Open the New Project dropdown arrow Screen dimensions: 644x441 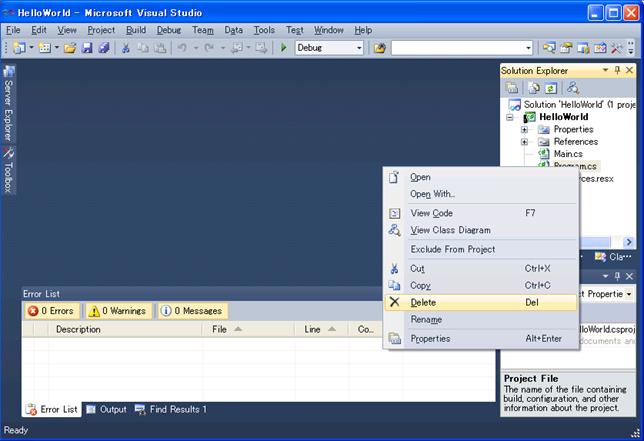[x=31, y=48]
